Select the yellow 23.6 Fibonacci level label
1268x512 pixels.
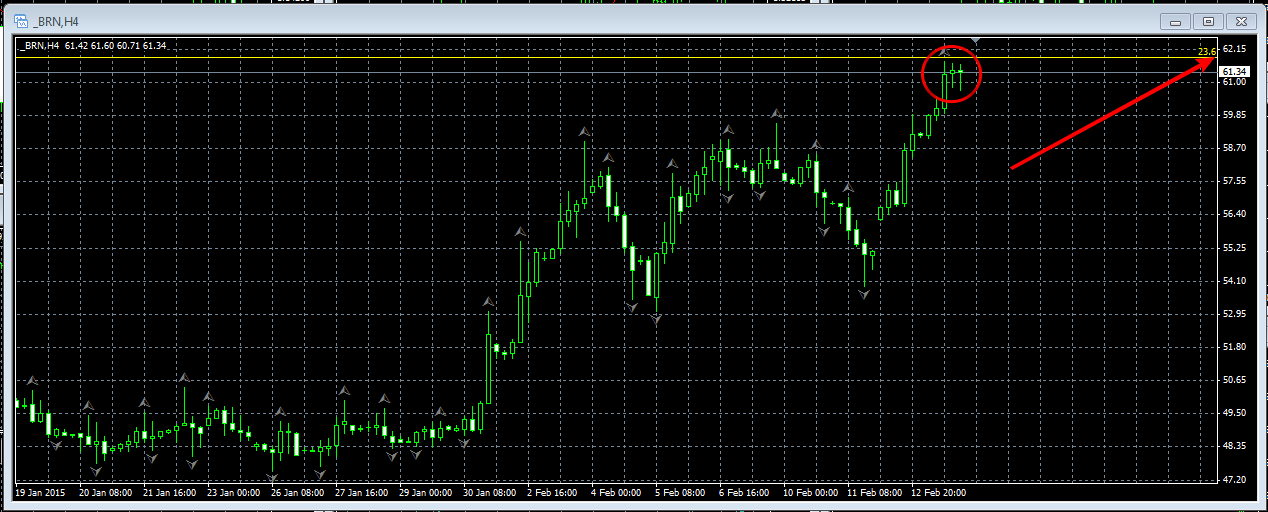[x=1206, y=51]
